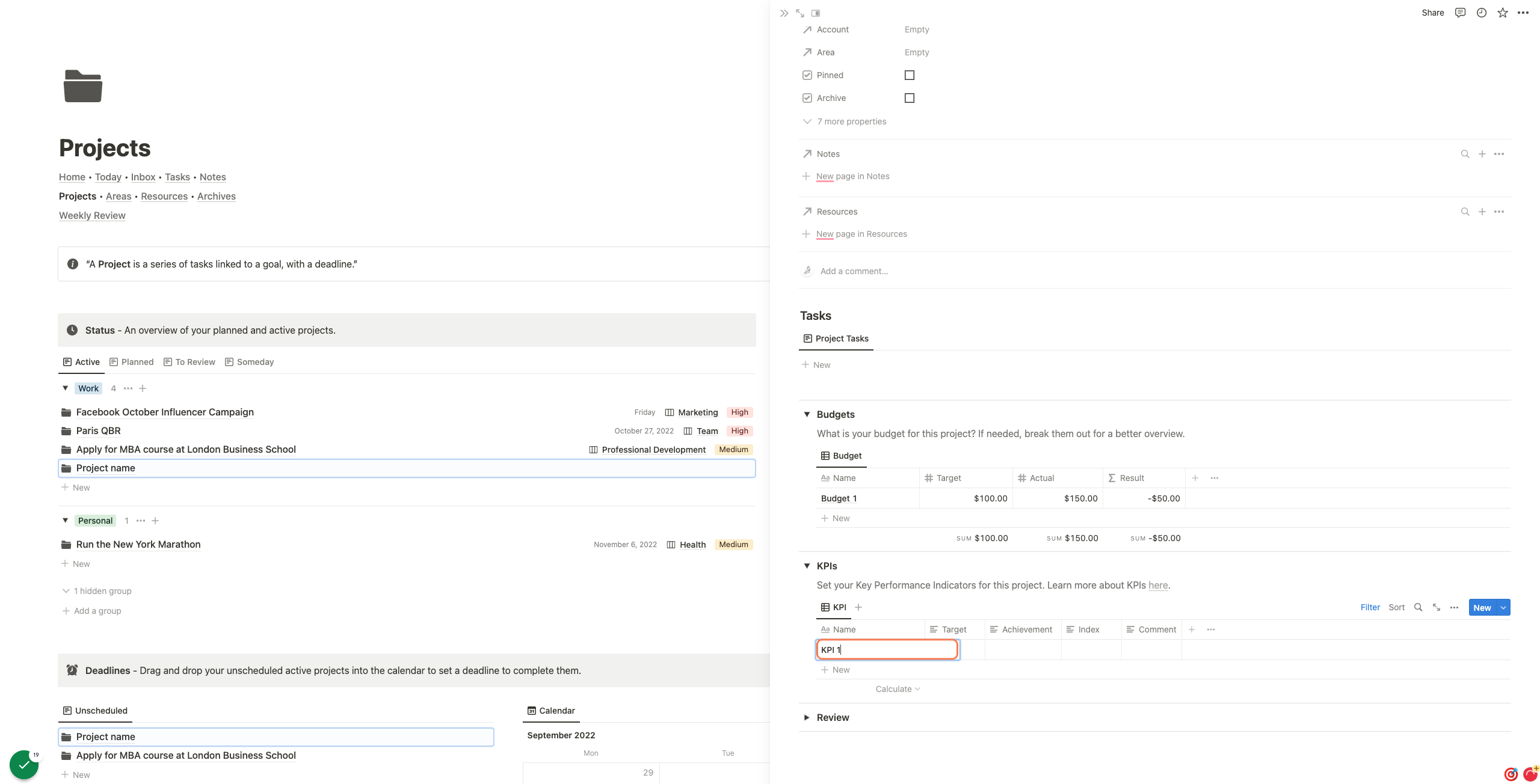Add a new note with the plus in Notes
Image resolution: width=1540 pixels, height=784 pixels.
(x=1482, y=154)
